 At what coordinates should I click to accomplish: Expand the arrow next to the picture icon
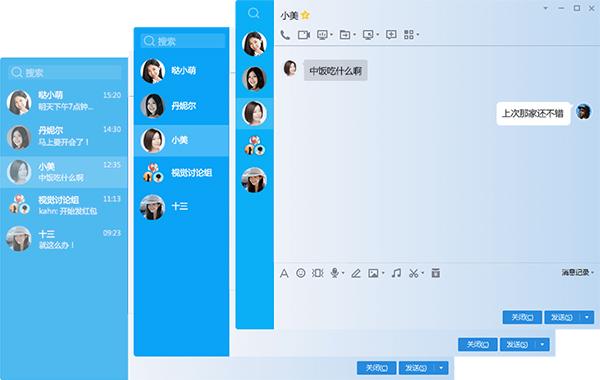[383, 273]
